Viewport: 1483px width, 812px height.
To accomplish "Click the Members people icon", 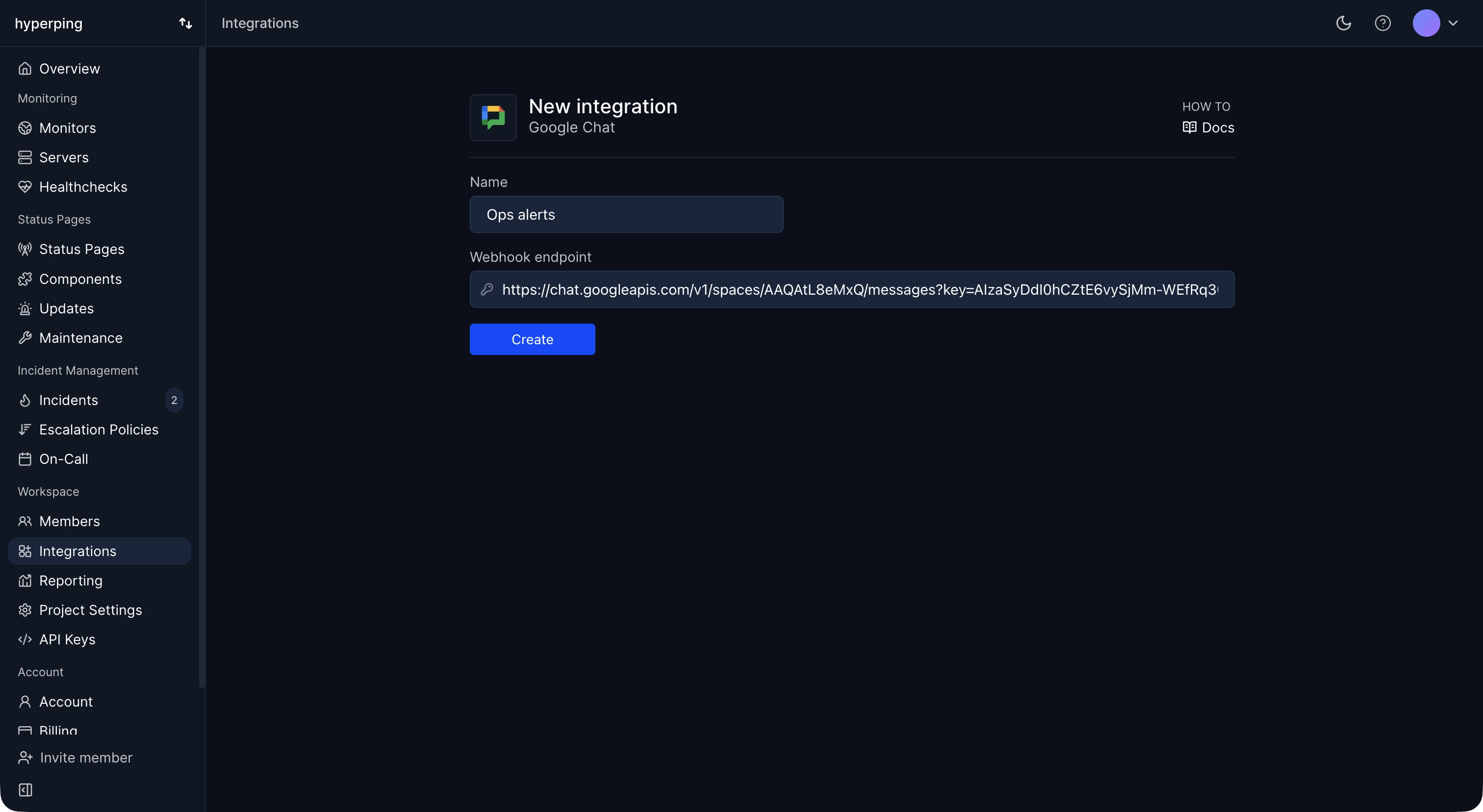I will [x=25, y=521].
